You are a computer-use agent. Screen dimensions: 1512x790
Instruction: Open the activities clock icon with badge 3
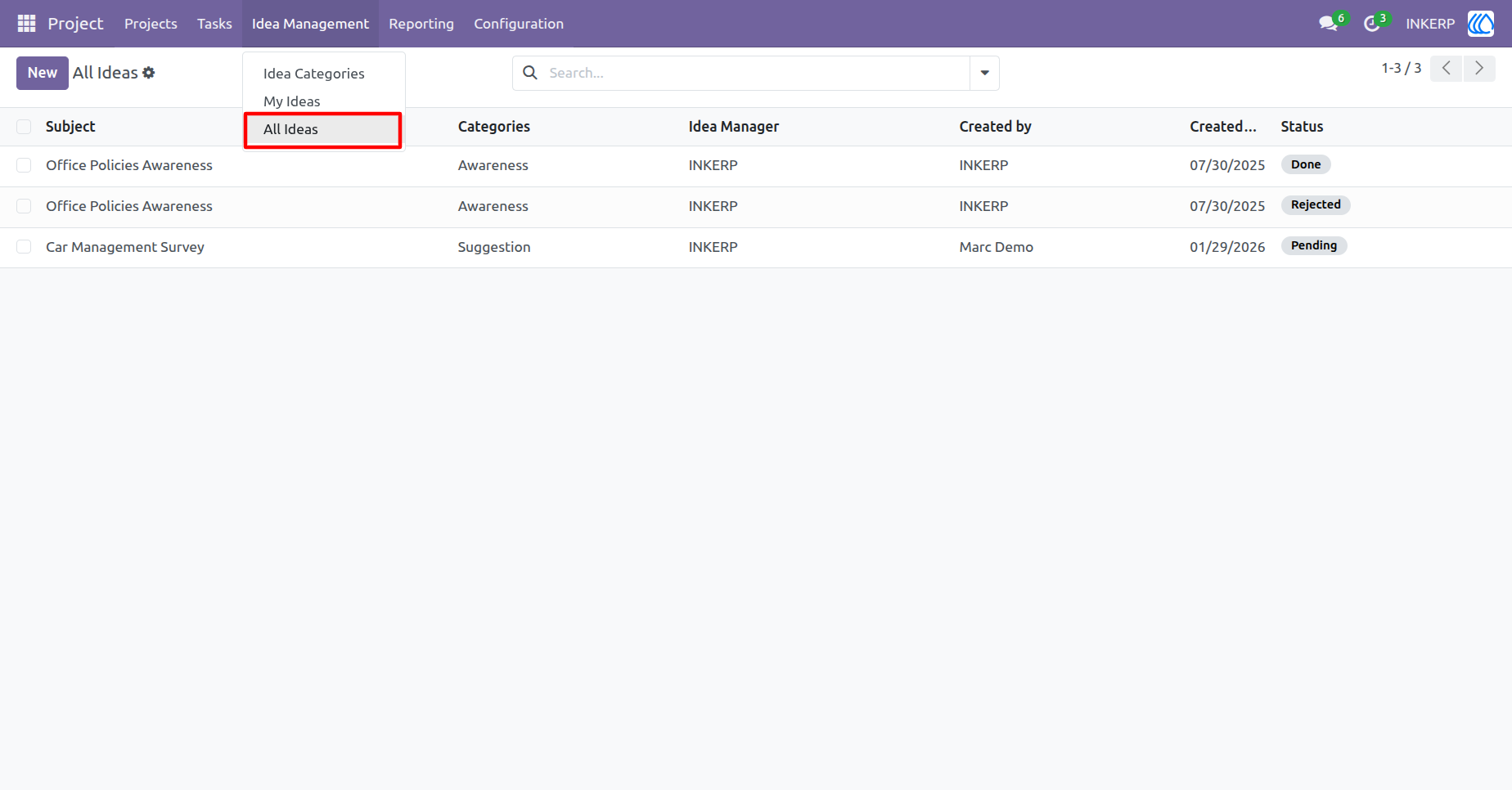click(x=1374, y=24)
